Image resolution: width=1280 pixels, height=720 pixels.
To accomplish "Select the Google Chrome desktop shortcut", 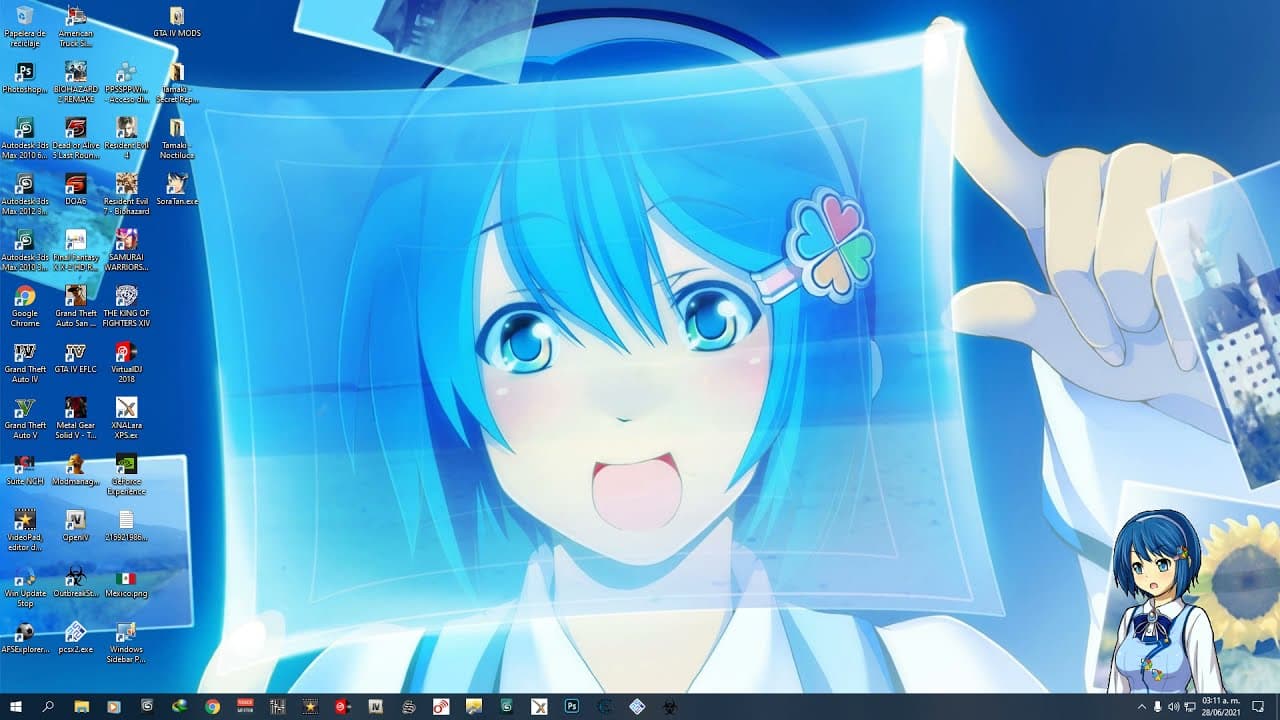I will click(x=25, y=307).
